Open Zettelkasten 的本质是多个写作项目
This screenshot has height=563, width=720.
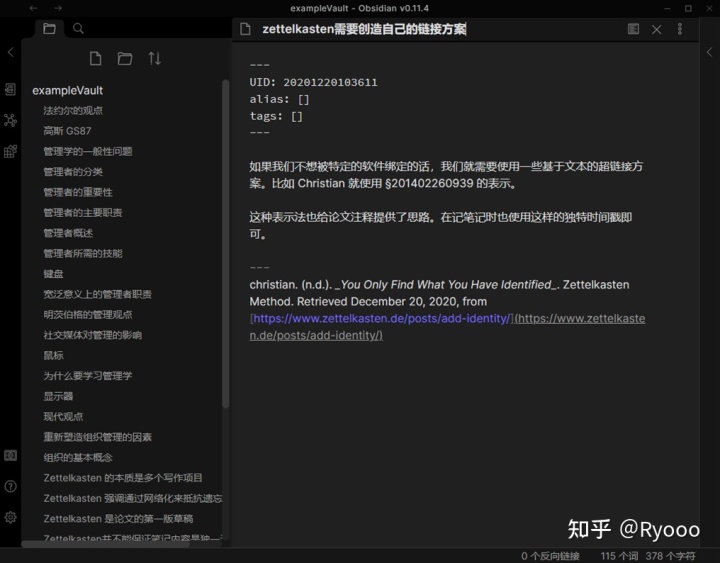123,478
